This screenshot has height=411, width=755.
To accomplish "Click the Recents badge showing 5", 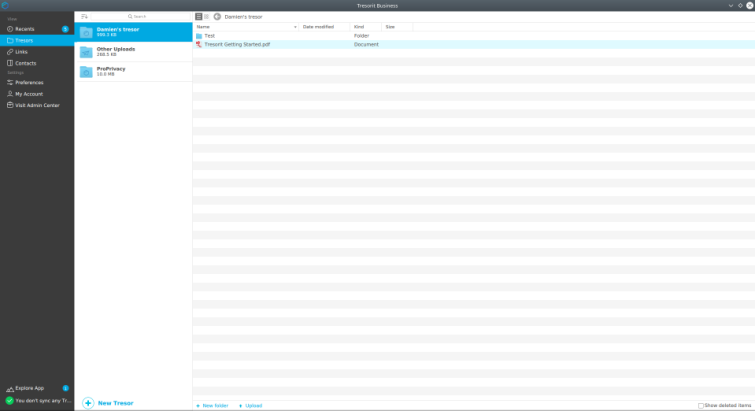I will [x=65, y=29].
